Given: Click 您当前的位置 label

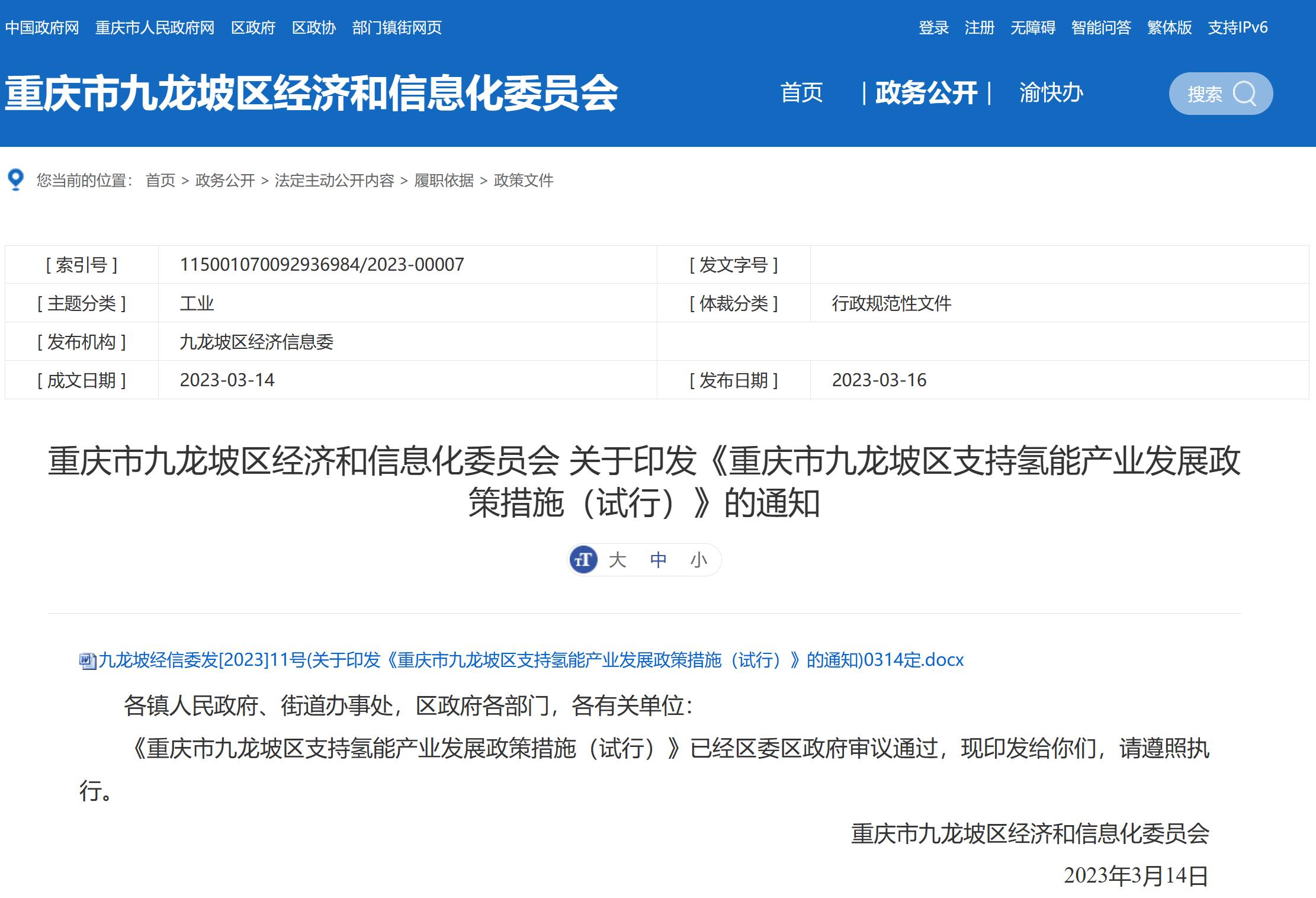Looking at the screenshot, I should tap(85, 181).
